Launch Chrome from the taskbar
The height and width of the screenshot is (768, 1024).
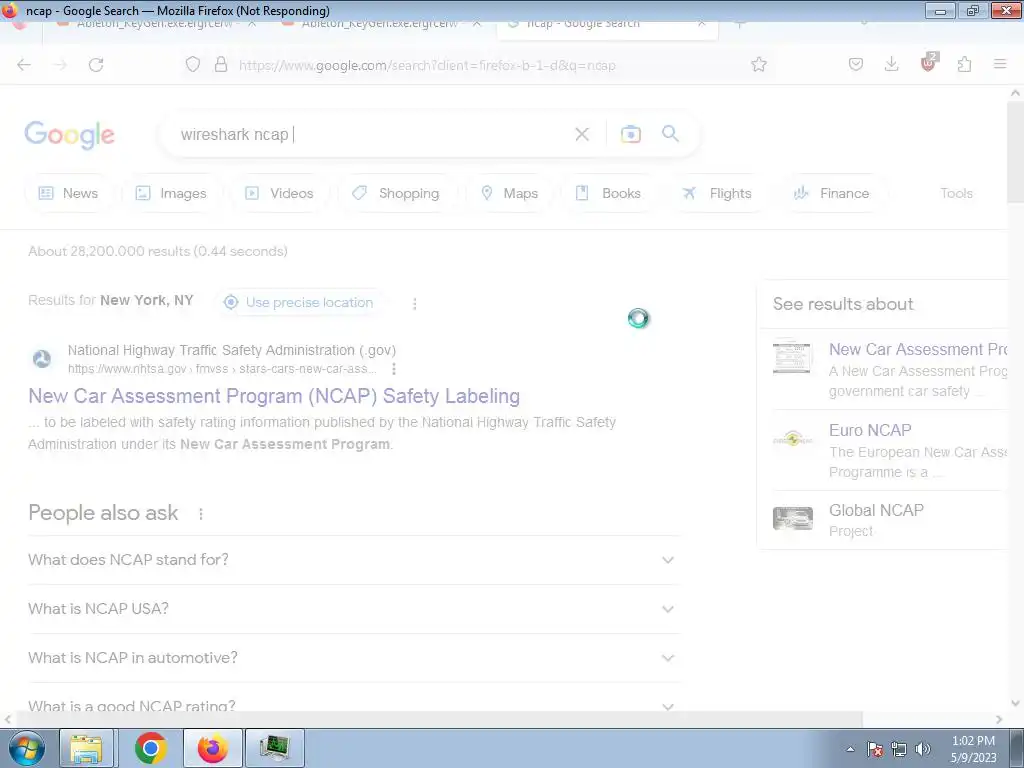click(151, 748)
